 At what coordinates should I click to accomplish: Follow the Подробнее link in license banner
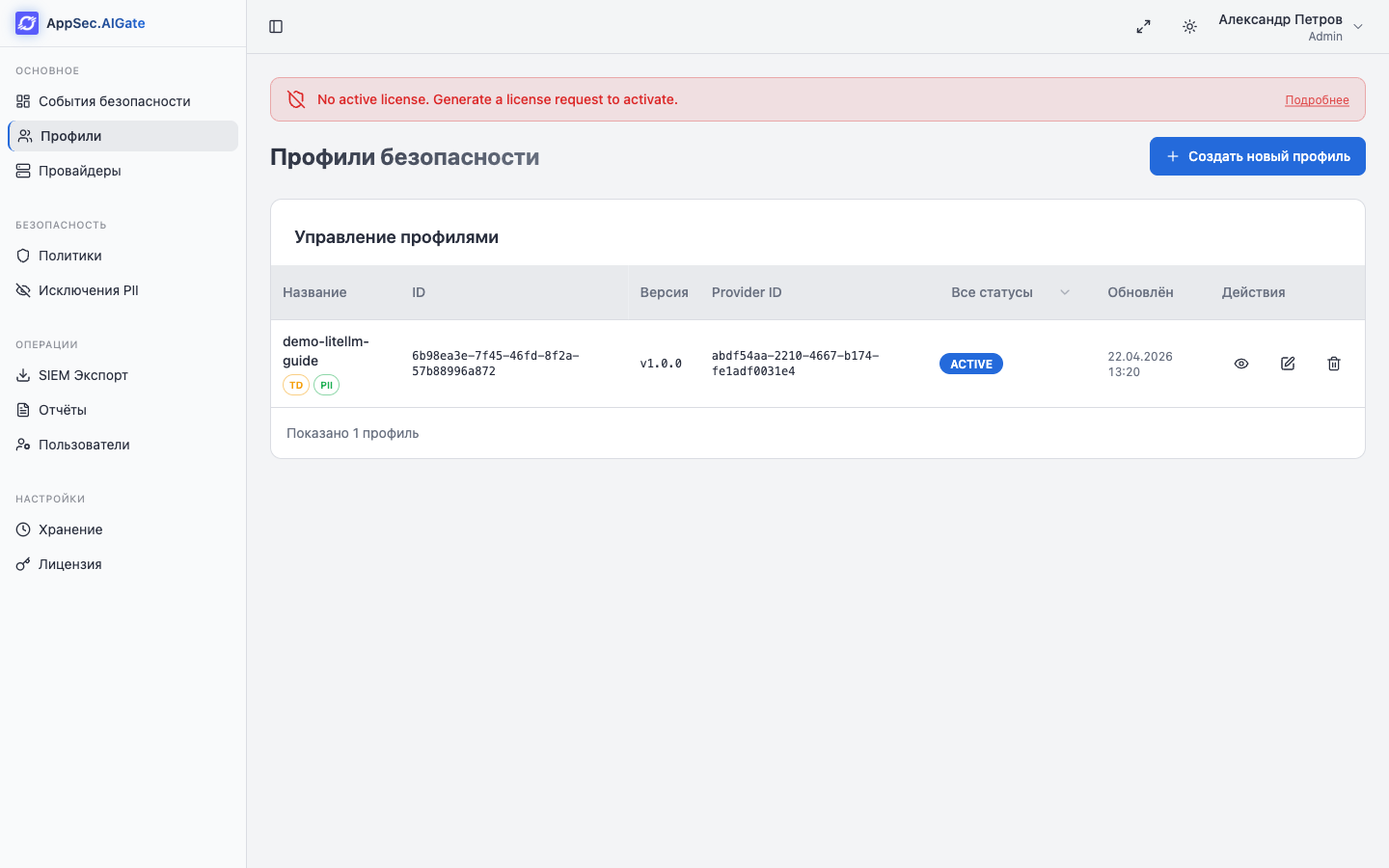1317,100
